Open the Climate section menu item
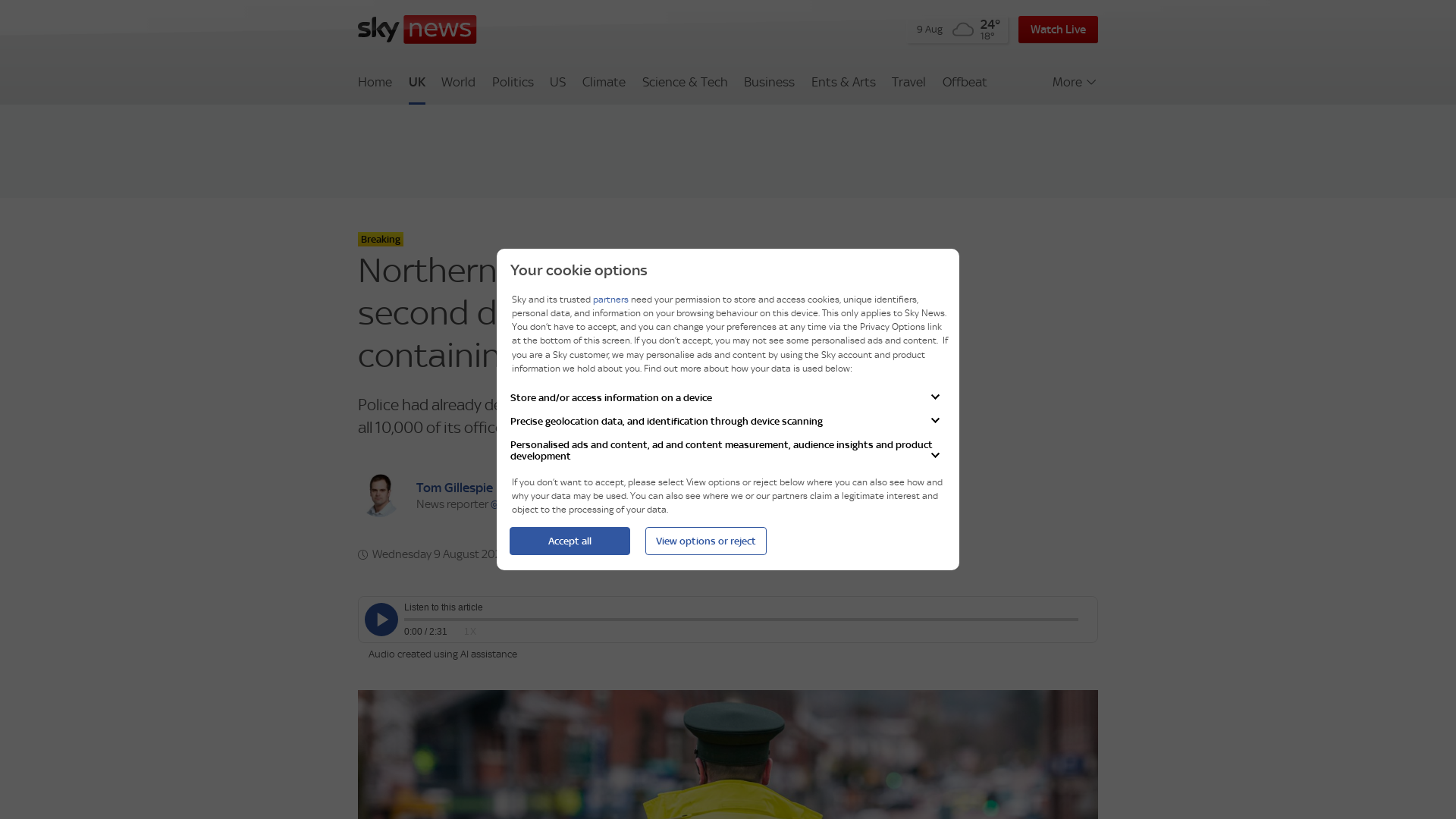Viewport: 1456px width, 819px height. (604, 82)
